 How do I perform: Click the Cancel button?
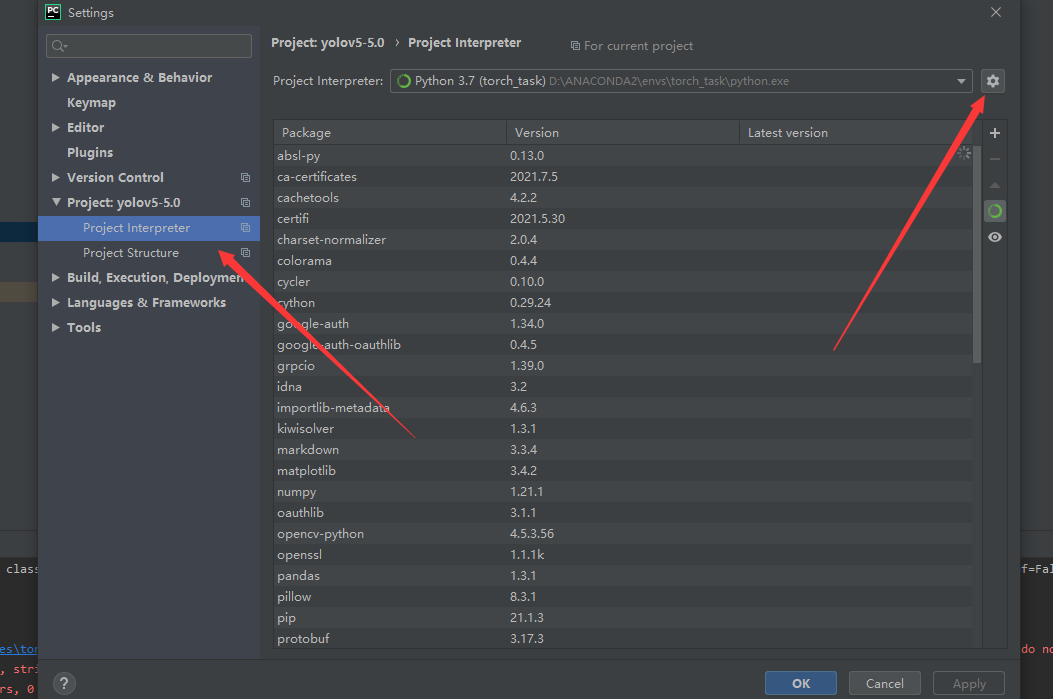(x=884, y=684)
